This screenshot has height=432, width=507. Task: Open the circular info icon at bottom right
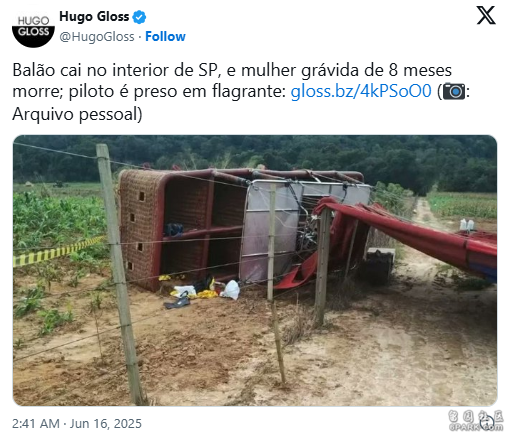pos(489,423)
